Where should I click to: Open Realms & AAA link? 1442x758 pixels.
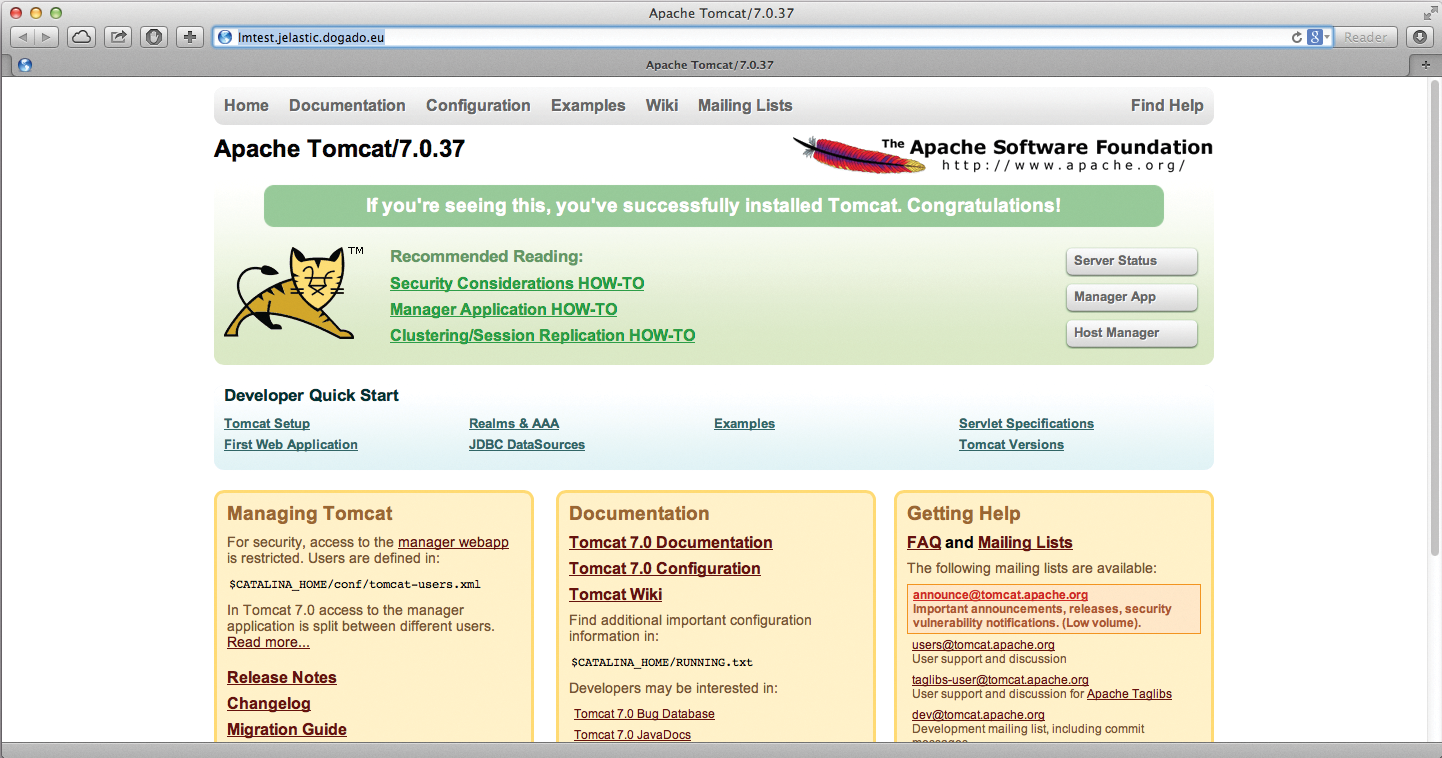(x=514, y=423)
